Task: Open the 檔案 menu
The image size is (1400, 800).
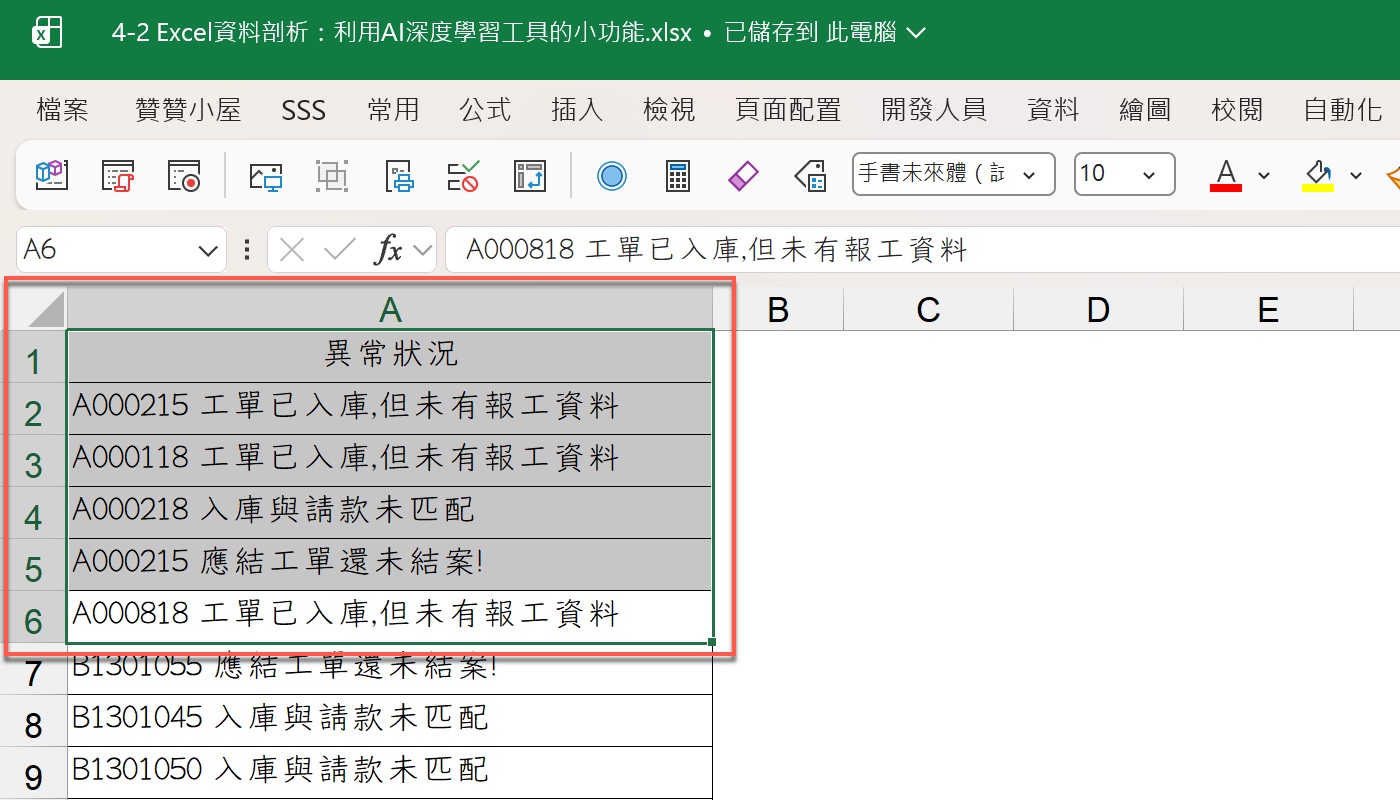Action: pos(61,110)
